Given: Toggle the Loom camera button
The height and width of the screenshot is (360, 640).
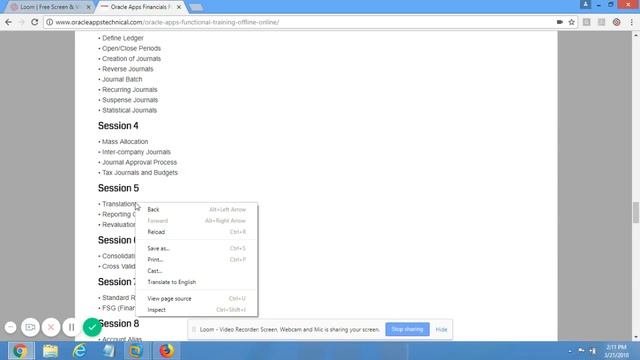Looking at the screenshot, I should 30,327.
